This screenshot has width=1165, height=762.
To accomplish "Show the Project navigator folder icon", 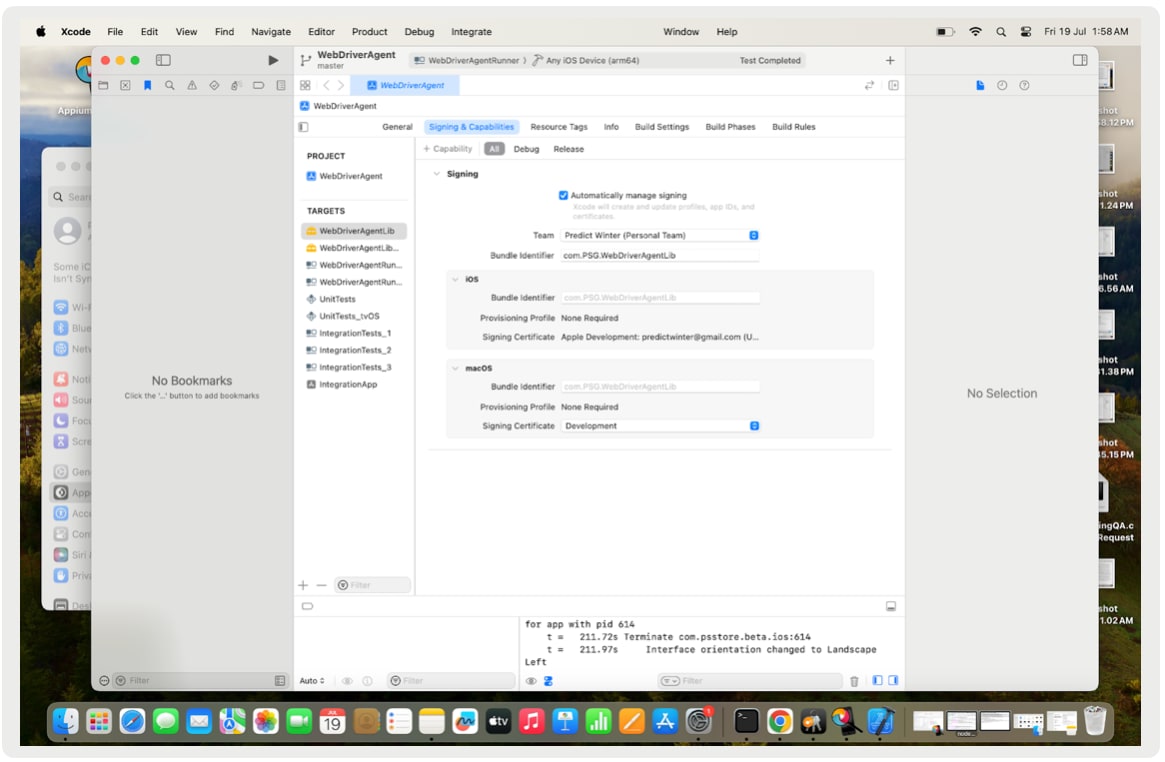I will (x=103, y=86).
